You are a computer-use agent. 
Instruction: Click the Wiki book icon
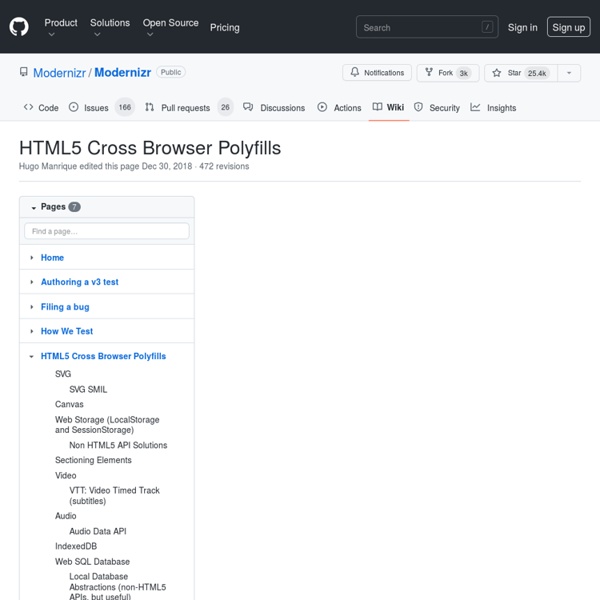377,107
